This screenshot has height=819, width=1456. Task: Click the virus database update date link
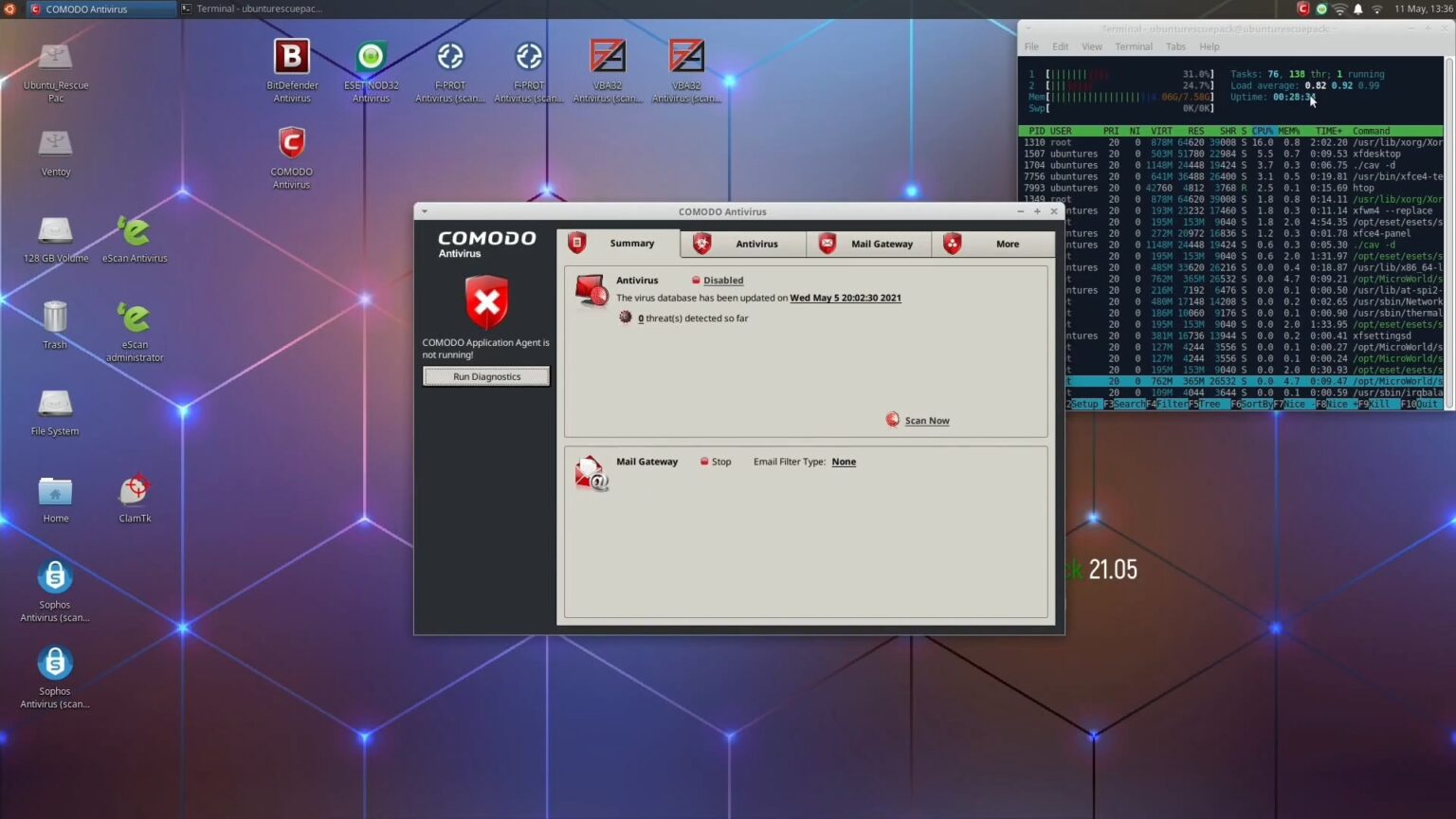pyautogui.click(x=846, y=298)
